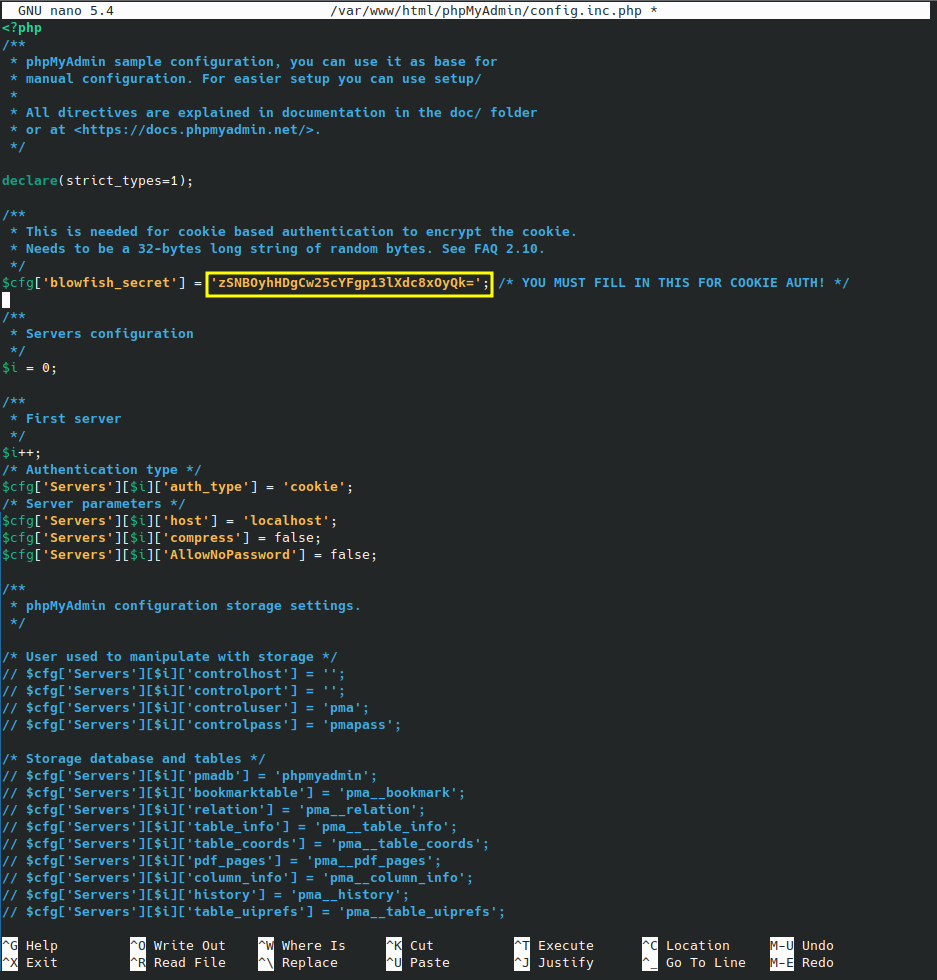Image resolution: width=937 pixels, height=980 pixels.
Task: Click the commented controlport line
Action: tap(173, 691)
